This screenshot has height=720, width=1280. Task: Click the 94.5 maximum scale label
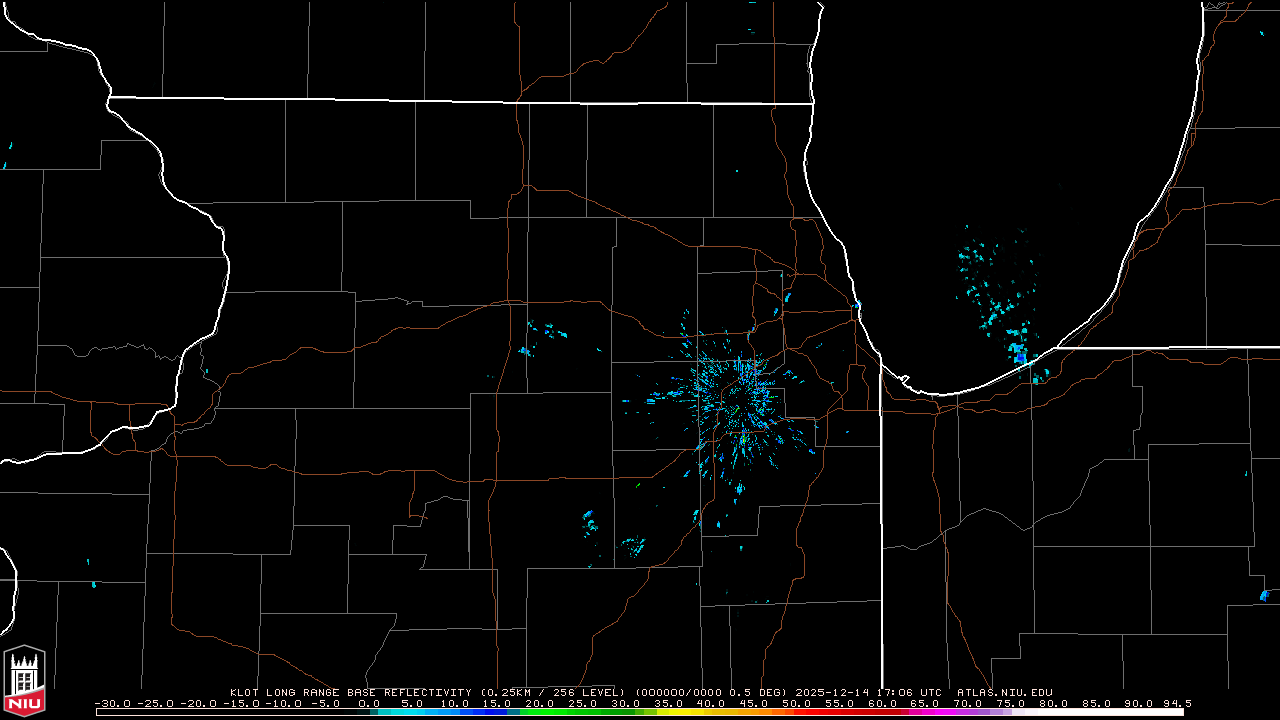pos(1175,703)
